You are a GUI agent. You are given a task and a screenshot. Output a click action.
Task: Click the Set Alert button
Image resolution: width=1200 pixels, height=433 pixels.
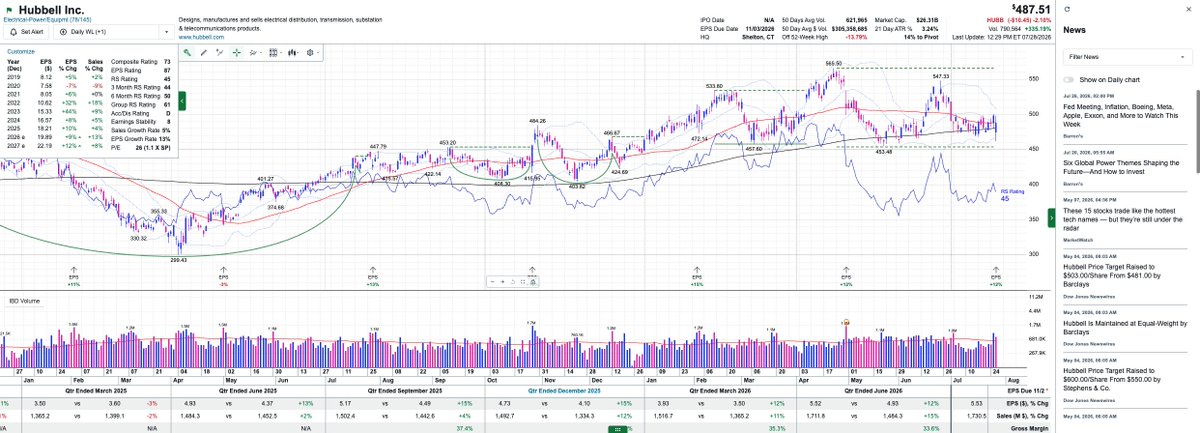coord(27,31)
